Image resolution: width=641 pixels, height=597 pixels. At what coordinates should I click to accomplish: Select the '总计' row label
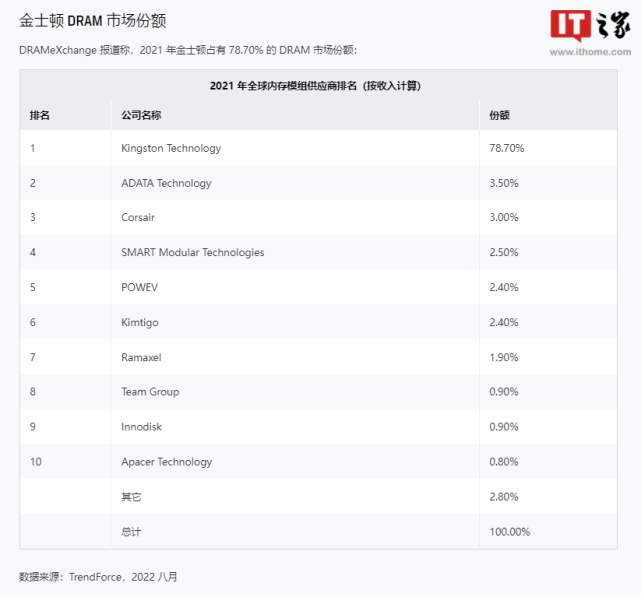pos(131,532)
